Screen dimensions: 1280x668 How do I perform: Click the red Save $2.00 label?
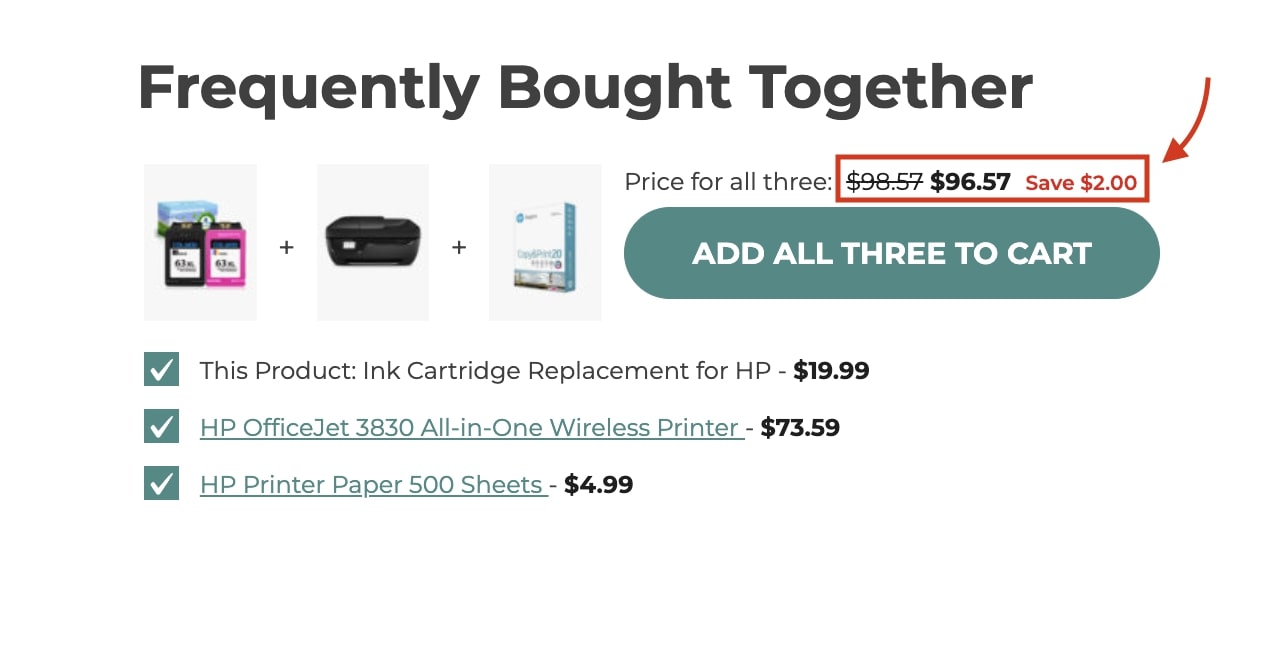[x=1081, y=183]
